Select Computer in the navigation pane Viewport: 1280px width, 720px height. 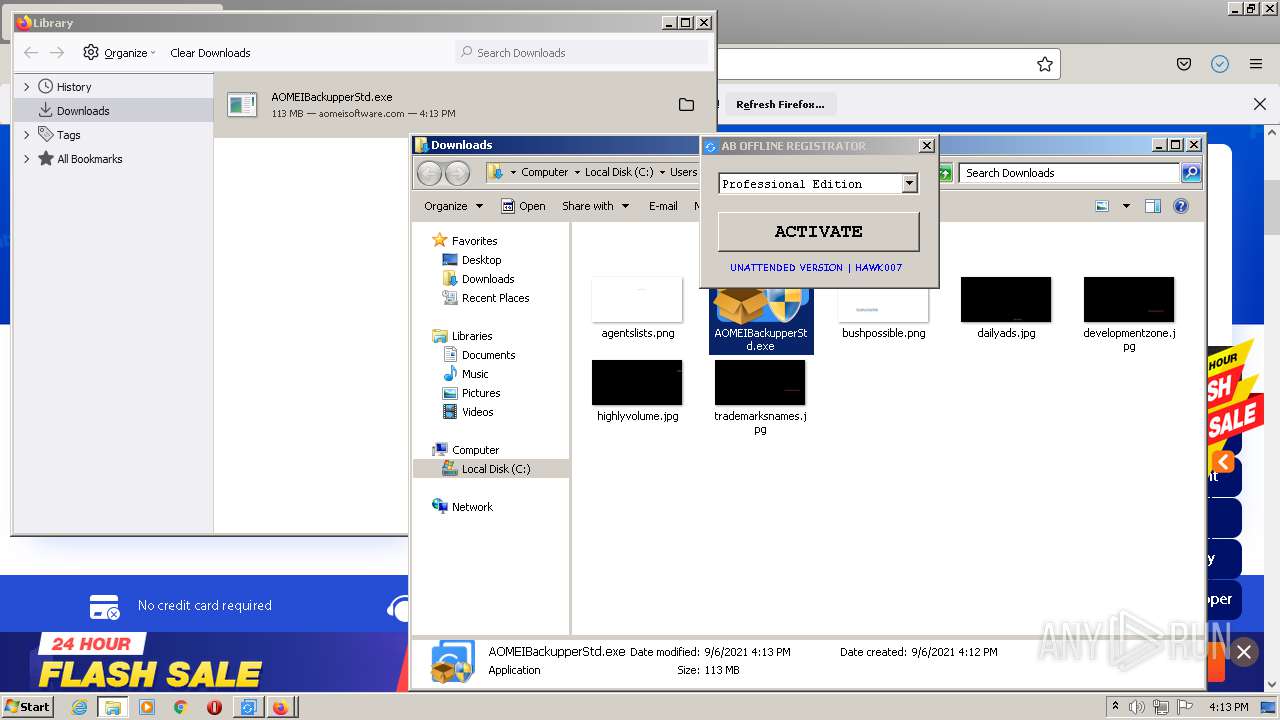point(475,450)
